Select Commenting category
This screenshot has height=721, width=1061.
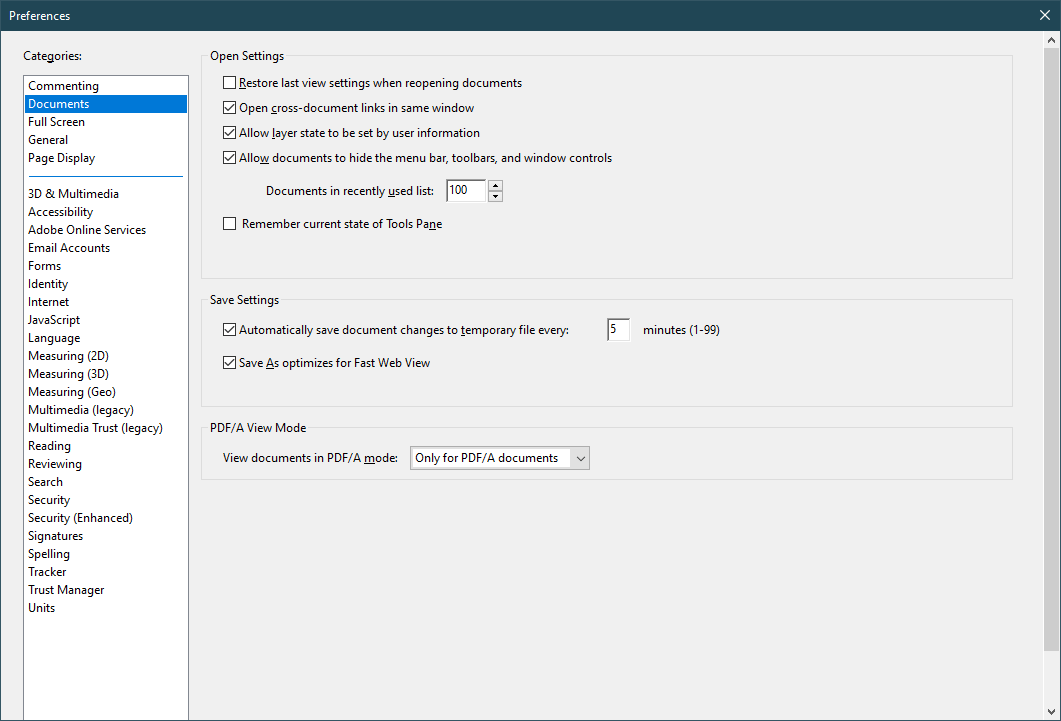click(x=106, y=86)
